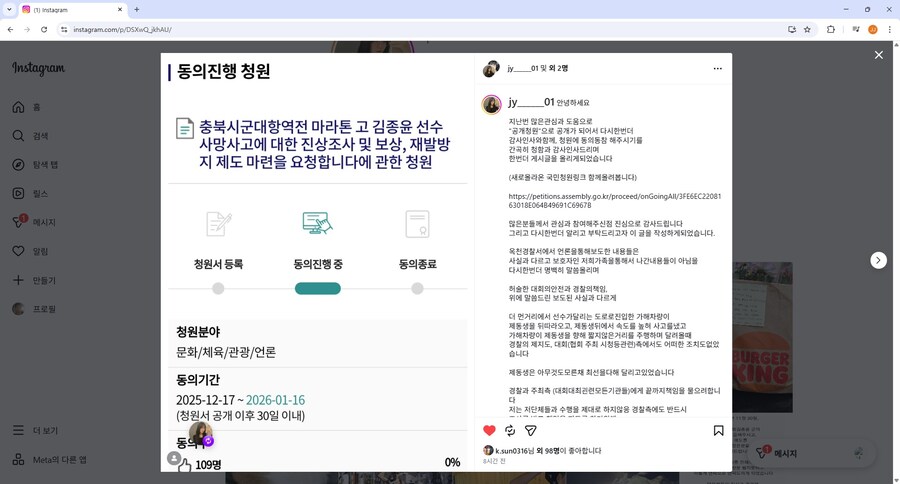Click the Instagram logo in sidebar

(38, 68)
